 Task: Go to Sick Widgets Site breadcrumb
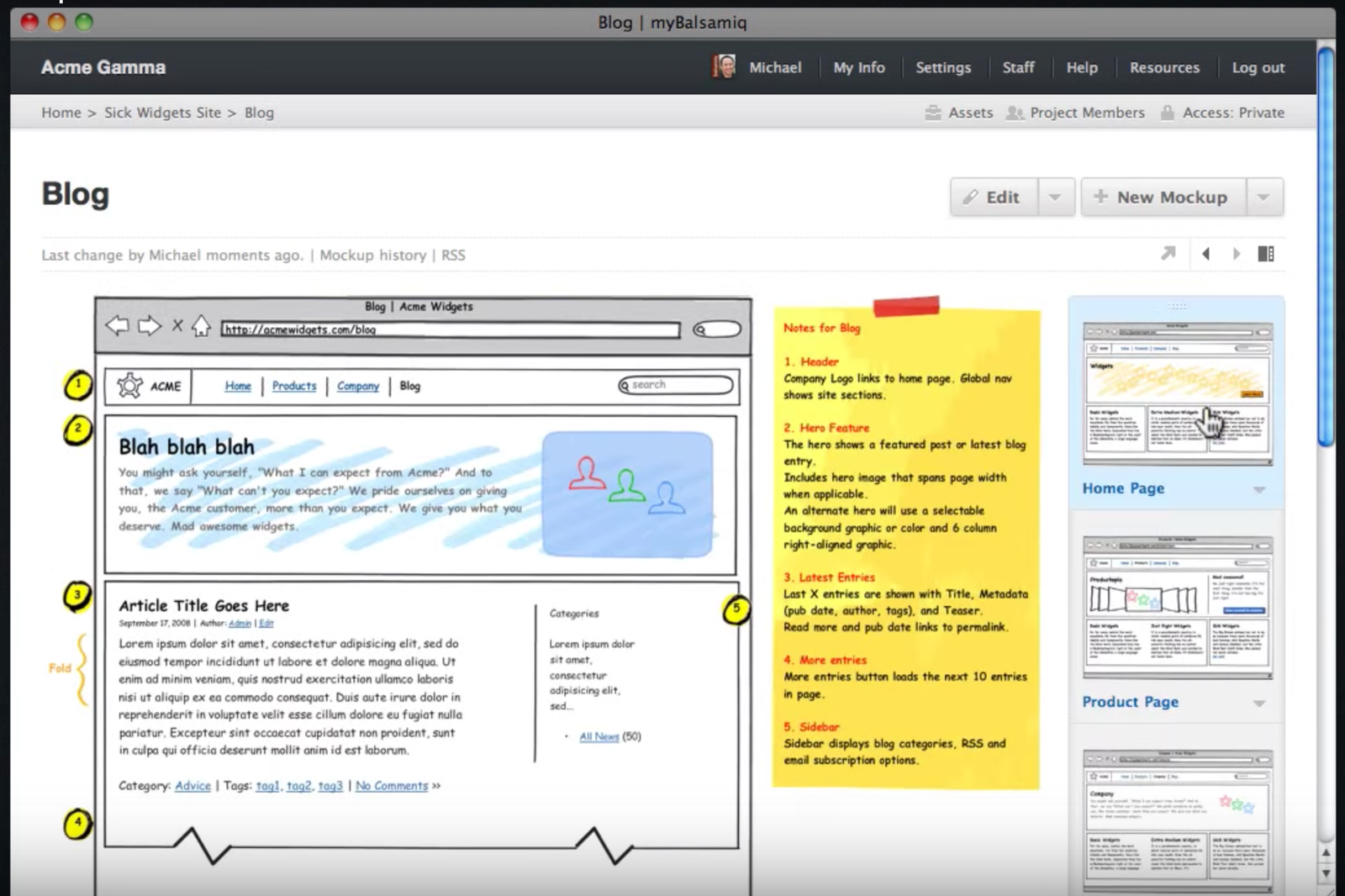163,113
